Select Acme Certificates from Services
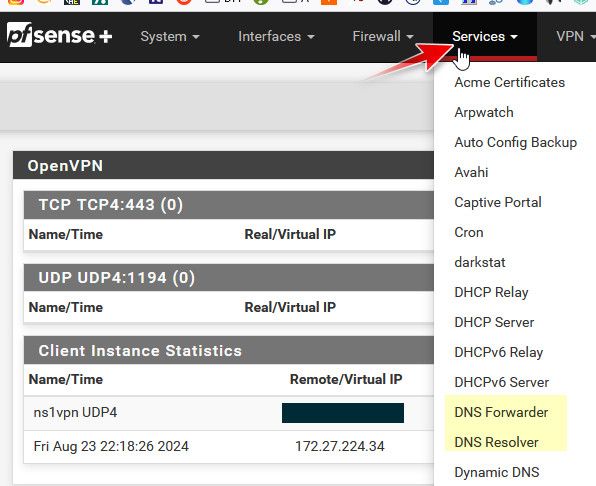Screen dimensions: 596x486 pyautogui.click(x=509, y=82)
